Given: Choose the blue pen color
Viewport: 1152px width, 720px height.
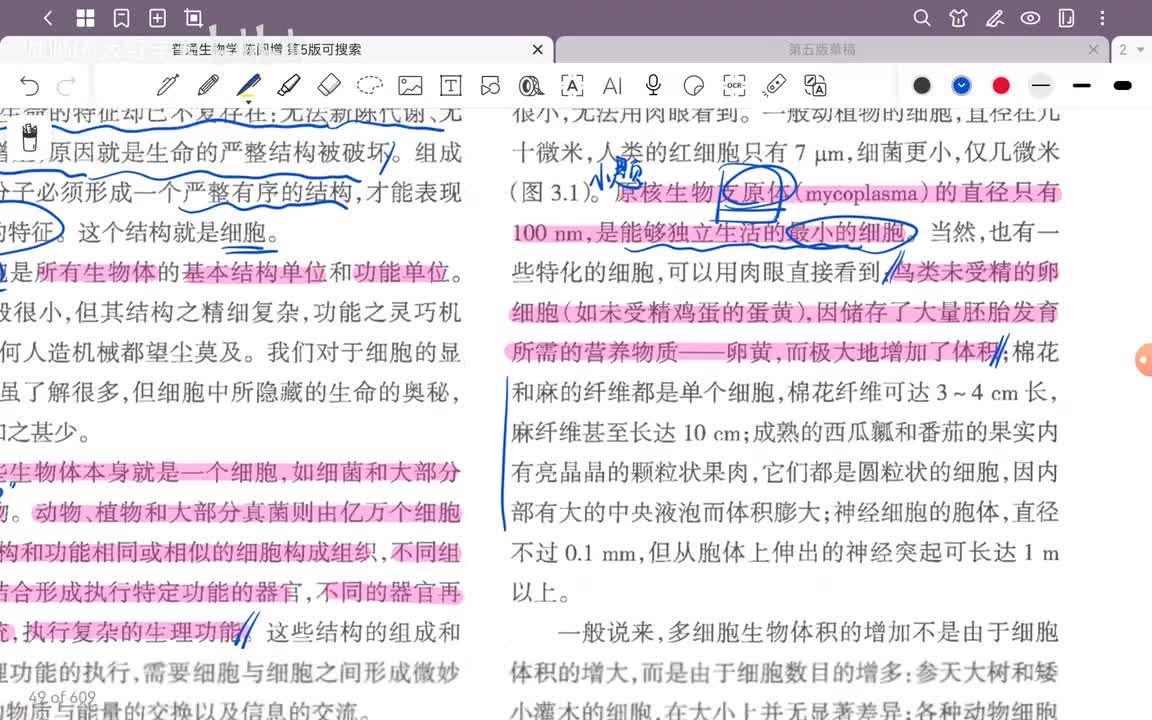Looking at the screenshot, I should (961, 86).
